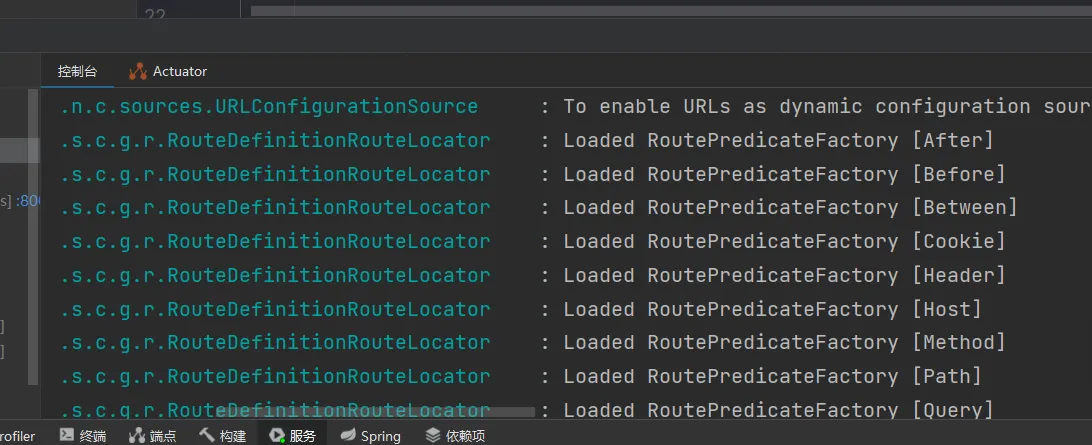The width and height of the screenshot is (1092, 445).
Task: Show the 依赖项 dependencies stack icon
Action: [x=433, y=435]
